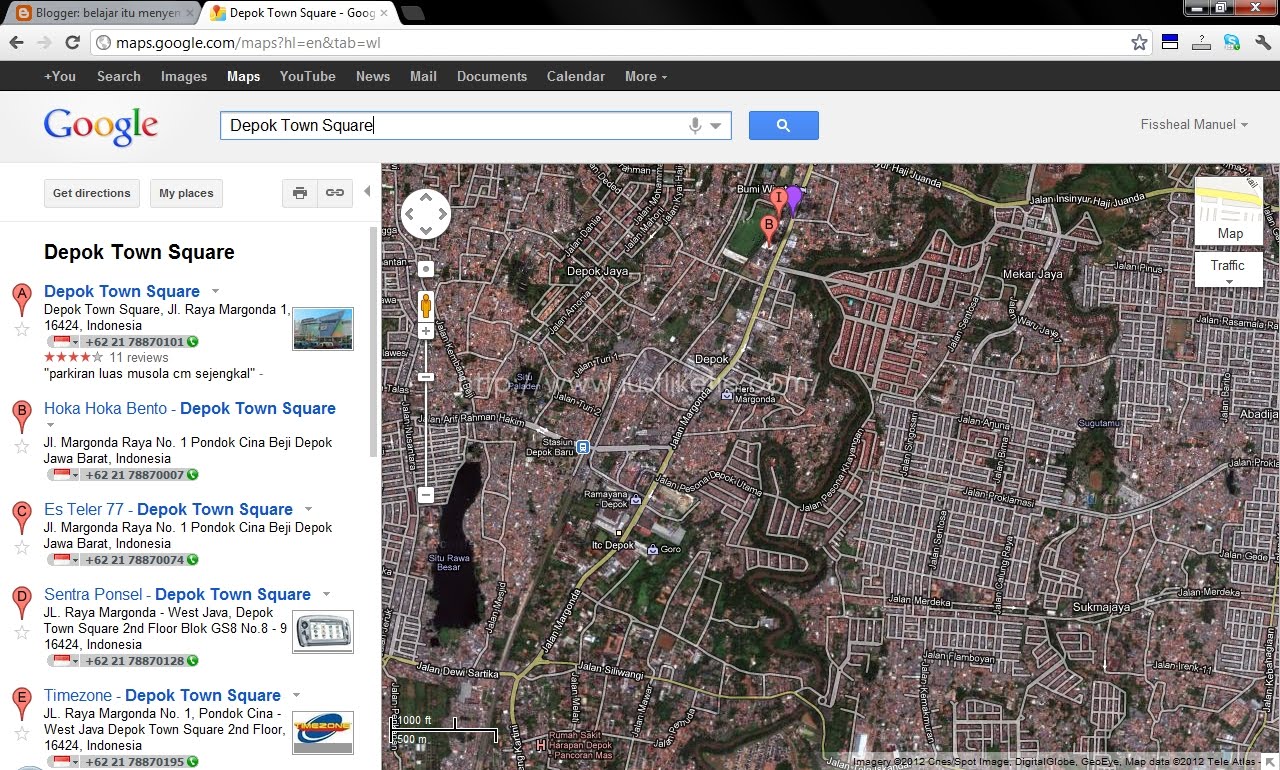This screenshot has height=770, width=1280.
Task: Open the Fissheal Manuel account menu
Action: 1194,125
